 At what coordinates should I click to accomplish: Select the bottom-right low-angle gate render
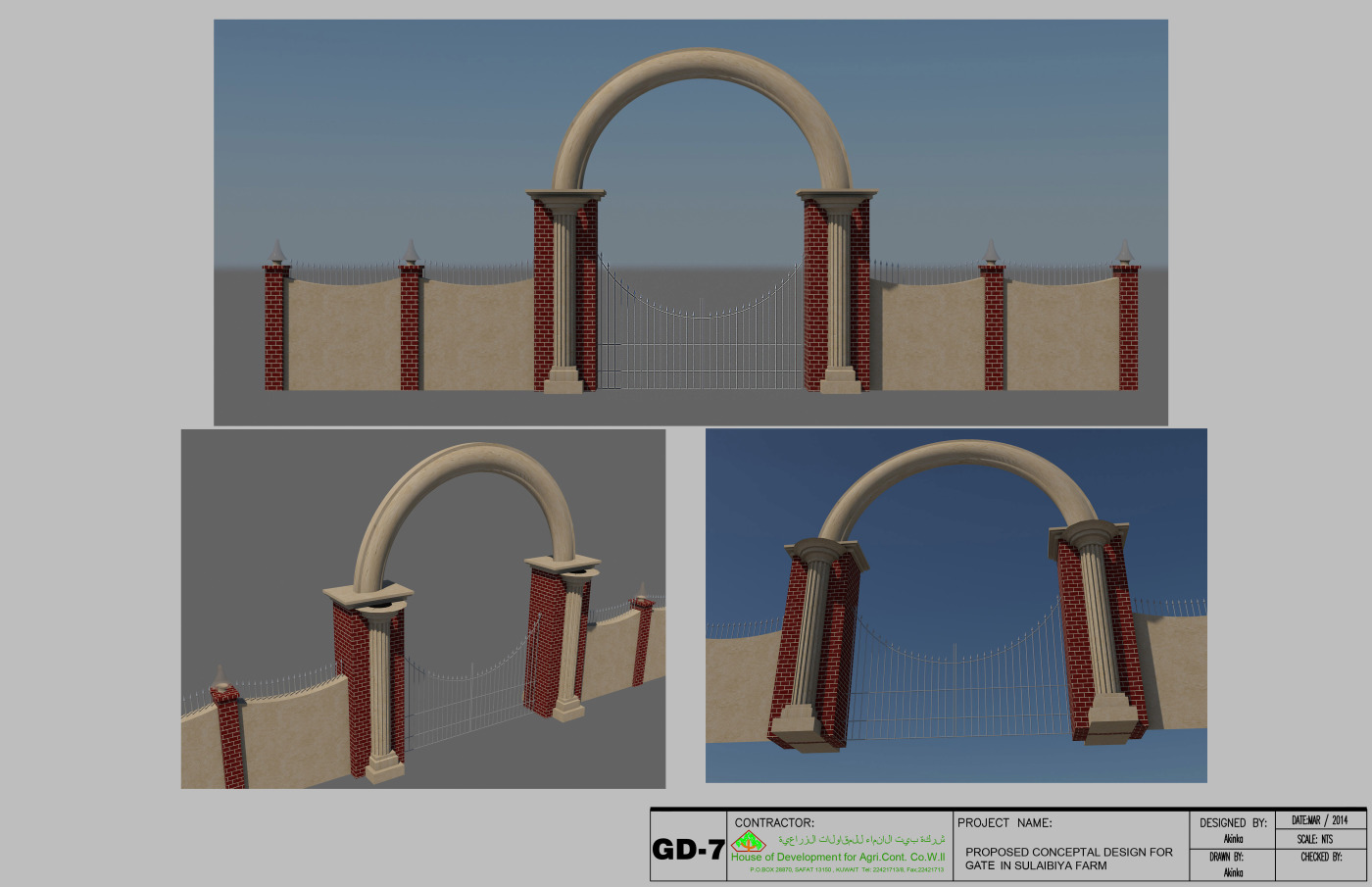click(x=955, y=605)
